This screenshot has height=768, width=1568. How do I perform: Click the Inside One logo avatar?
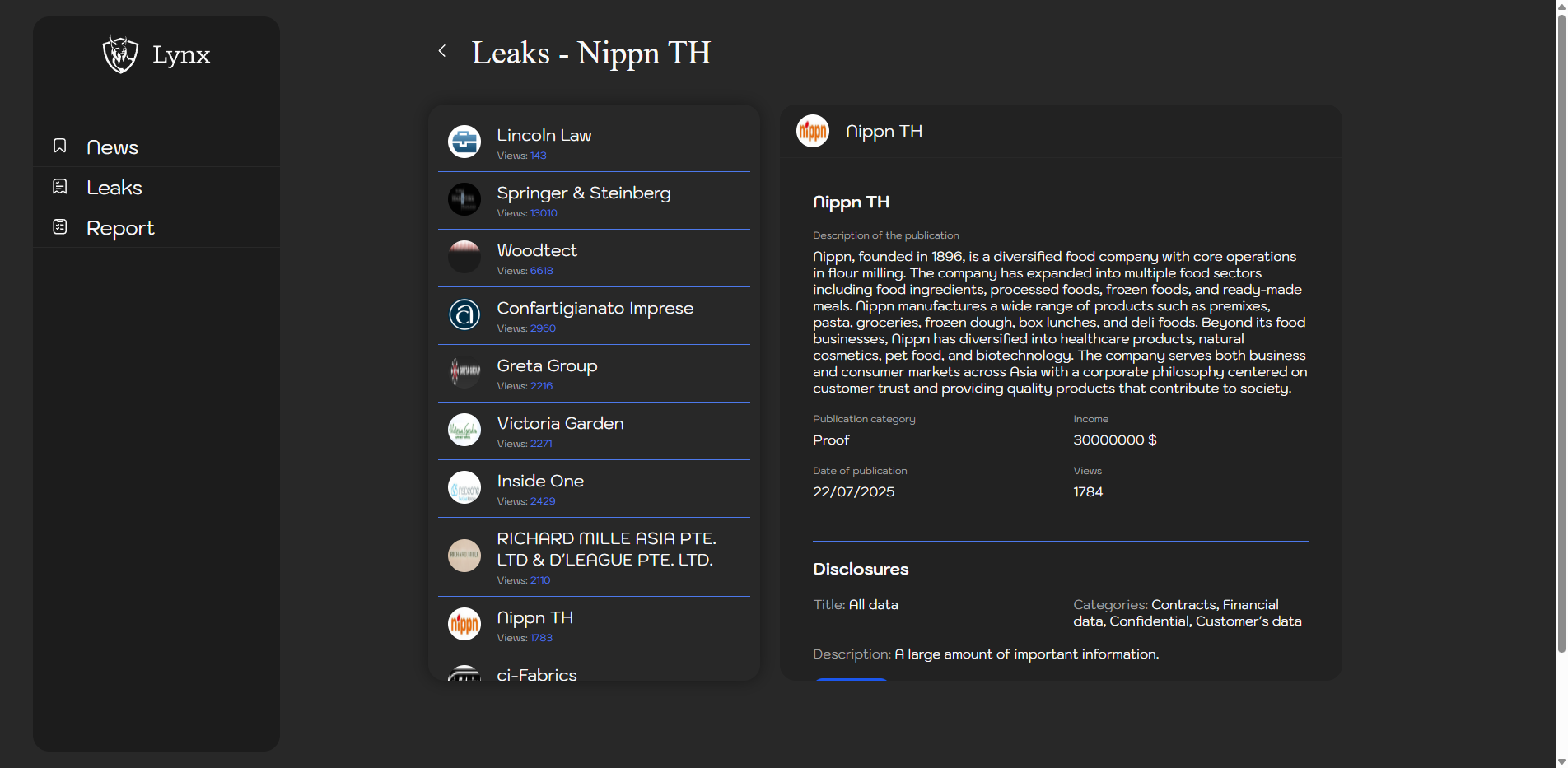tap(464, 487)
